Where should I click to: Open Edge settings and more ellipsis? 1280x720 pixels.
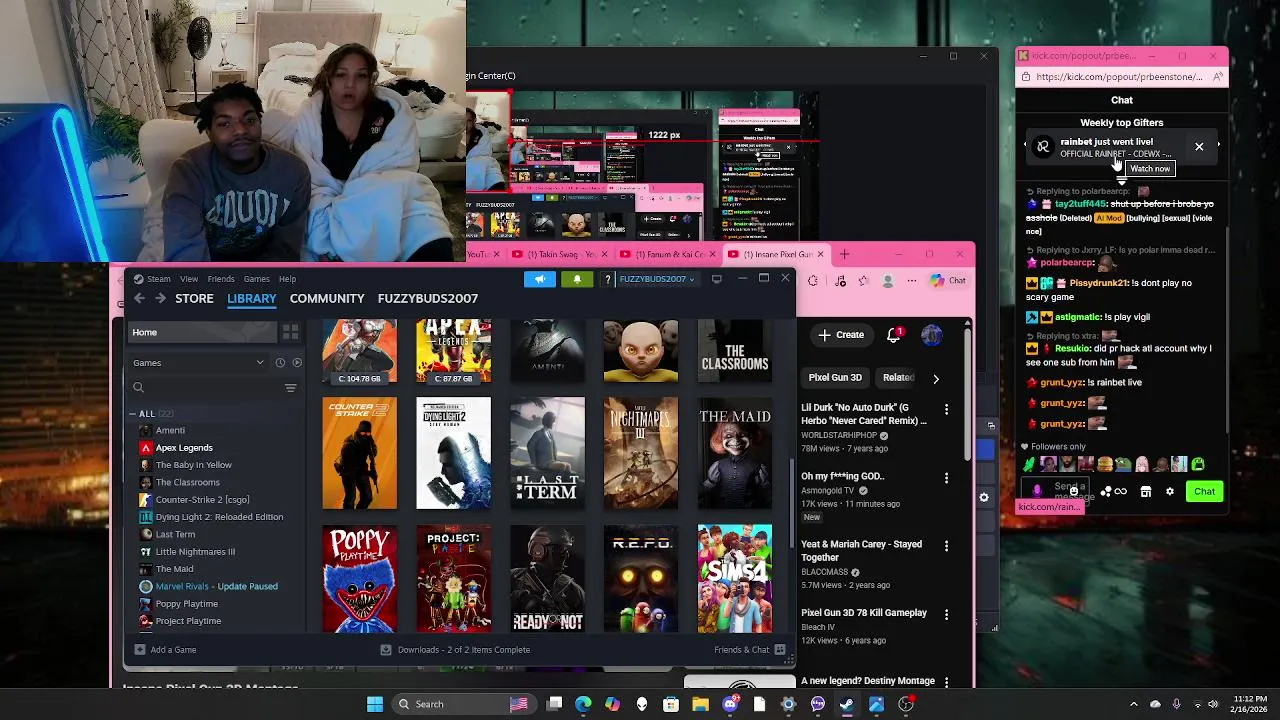tap(912, 281)
